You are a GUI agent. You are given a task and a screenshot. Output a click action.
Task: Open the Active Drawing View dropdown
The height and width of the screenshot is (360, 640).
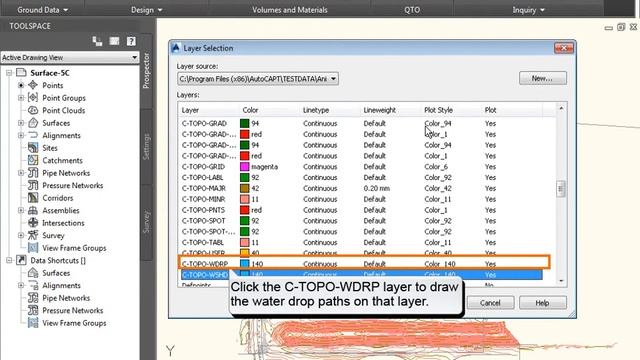click(134, 58)
